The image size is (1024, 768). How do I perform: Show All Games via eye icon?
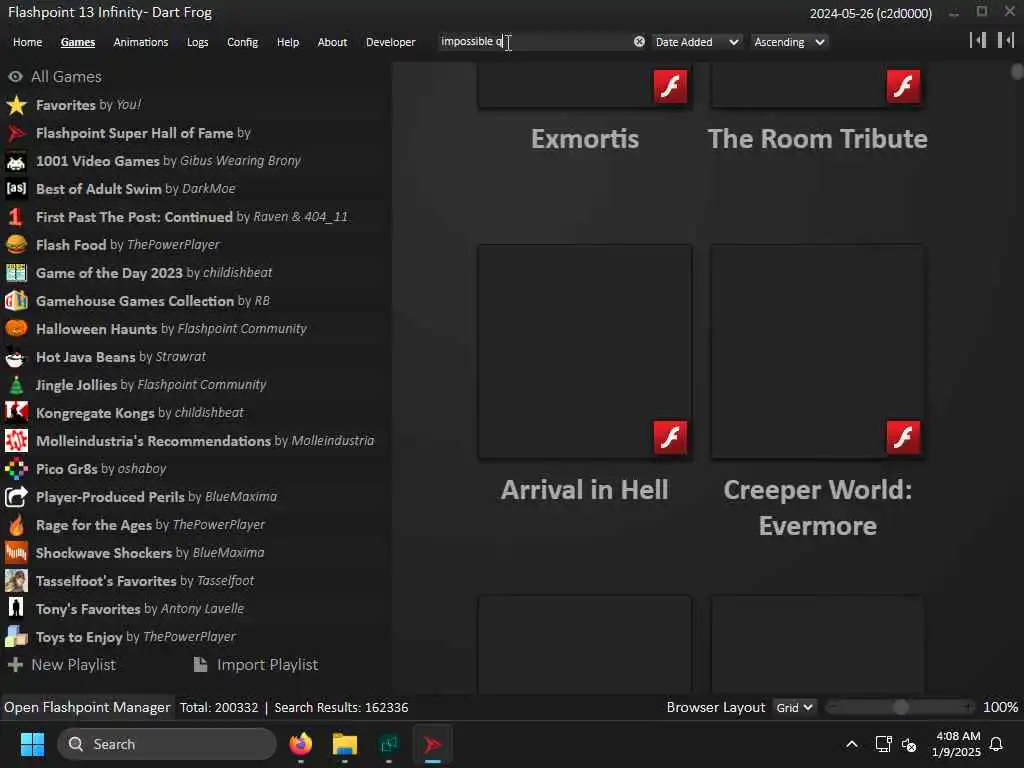coord(15,77)
